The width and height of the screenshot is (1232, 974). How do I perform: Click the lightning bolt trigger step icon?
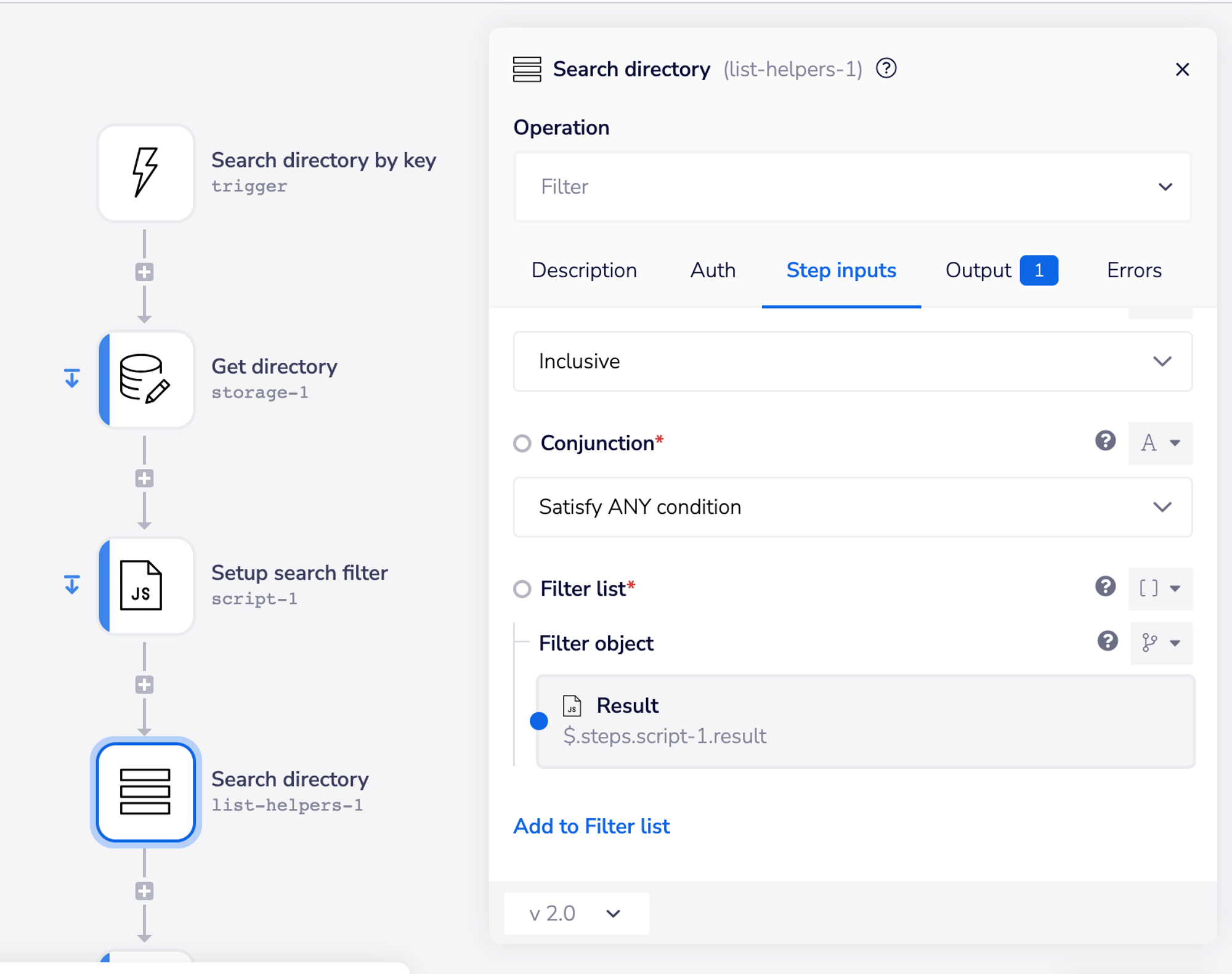(145, 173)
